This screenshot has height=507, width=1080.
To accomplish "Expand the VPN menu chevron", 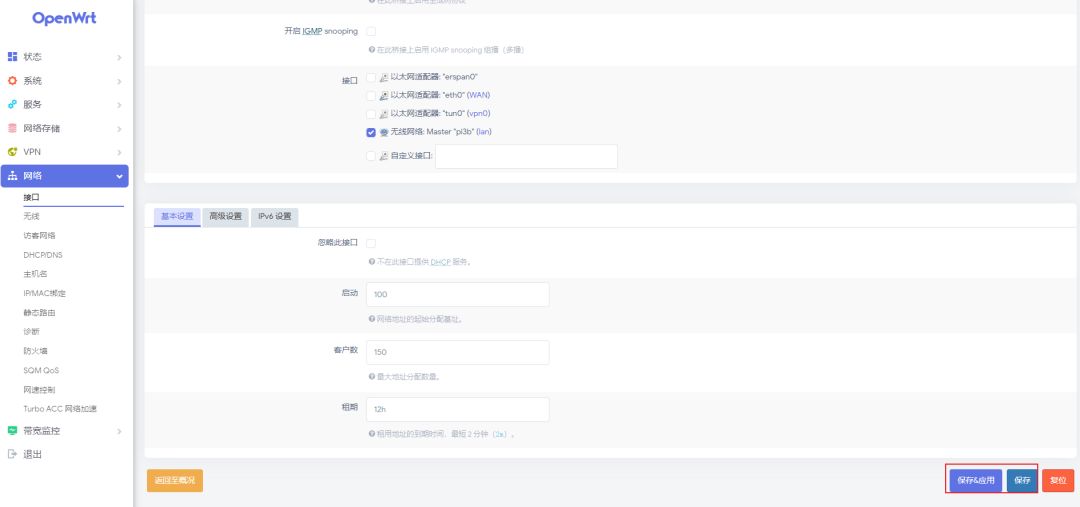I will click(119, 152).
